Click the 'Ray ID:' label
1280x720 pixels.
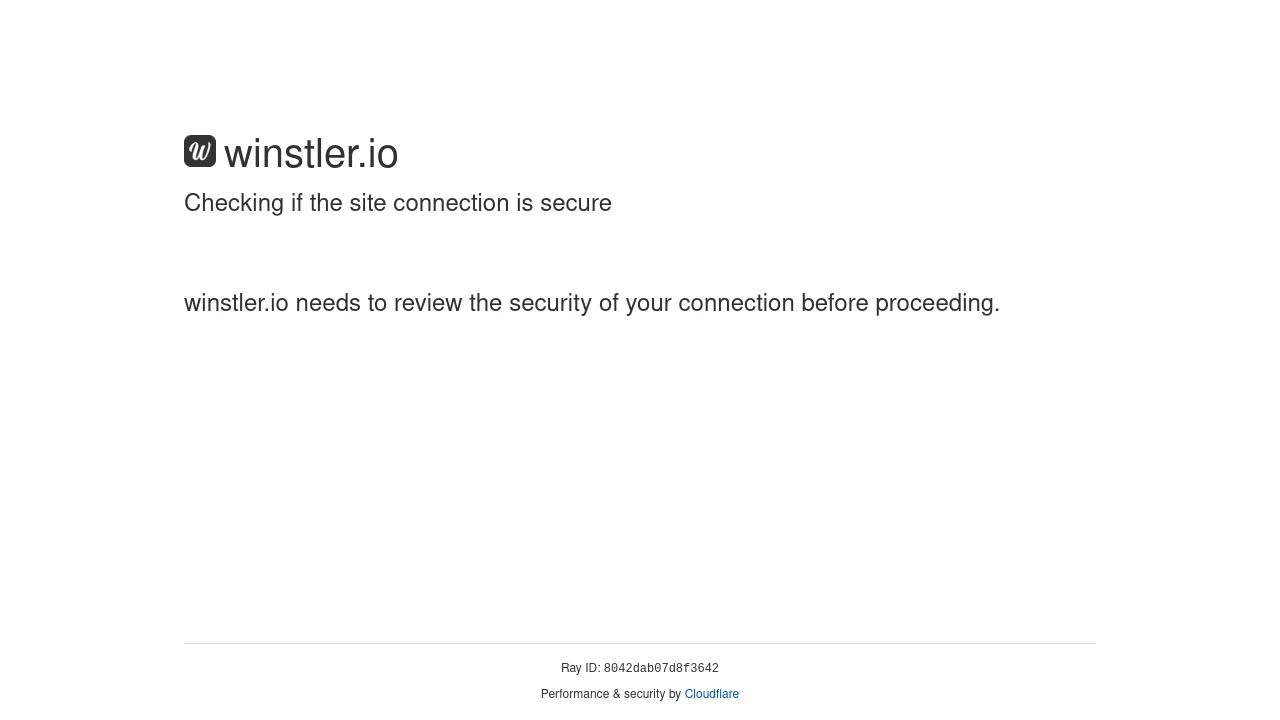(x=580, y=668)
